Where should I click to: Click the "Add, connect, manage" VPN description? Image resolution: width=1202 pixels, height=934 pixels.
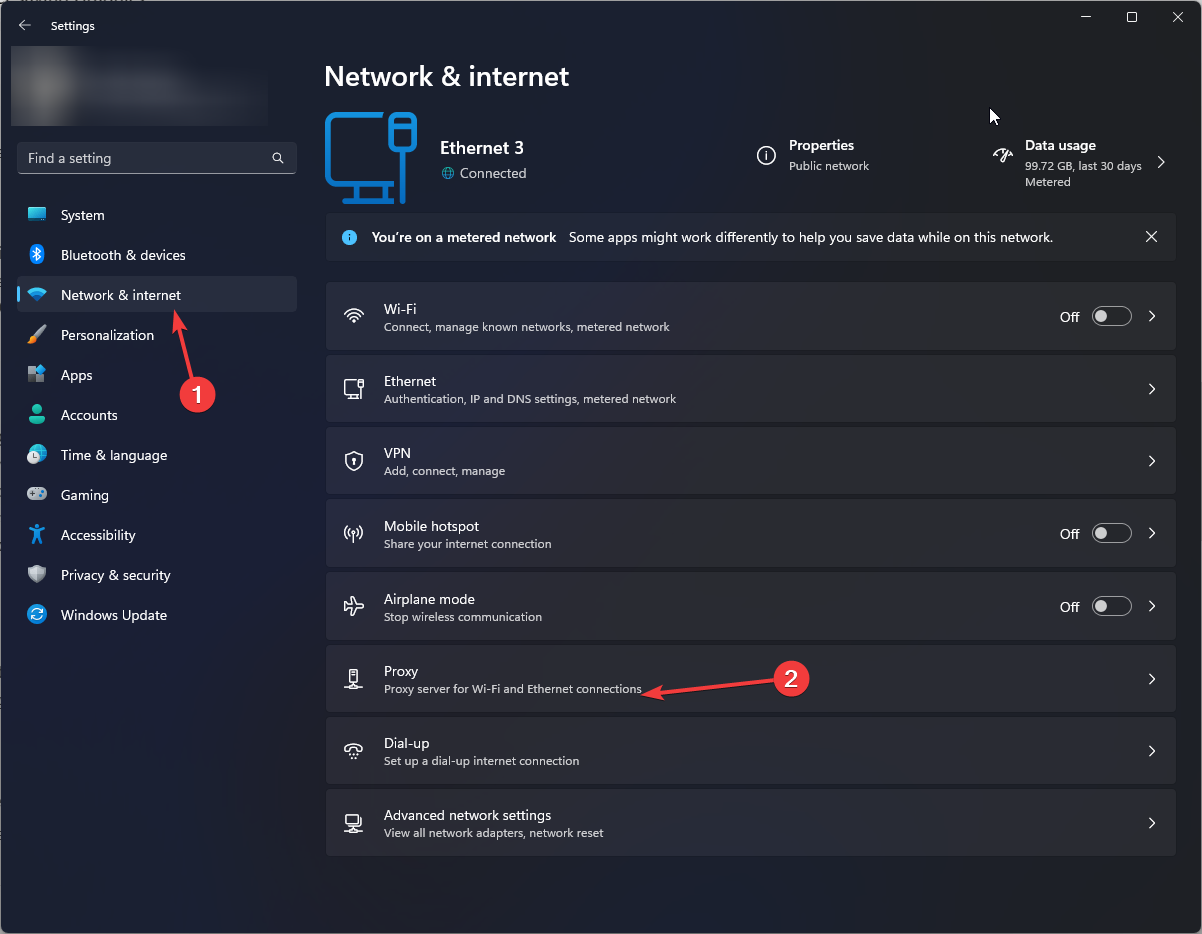coord(444,471)
